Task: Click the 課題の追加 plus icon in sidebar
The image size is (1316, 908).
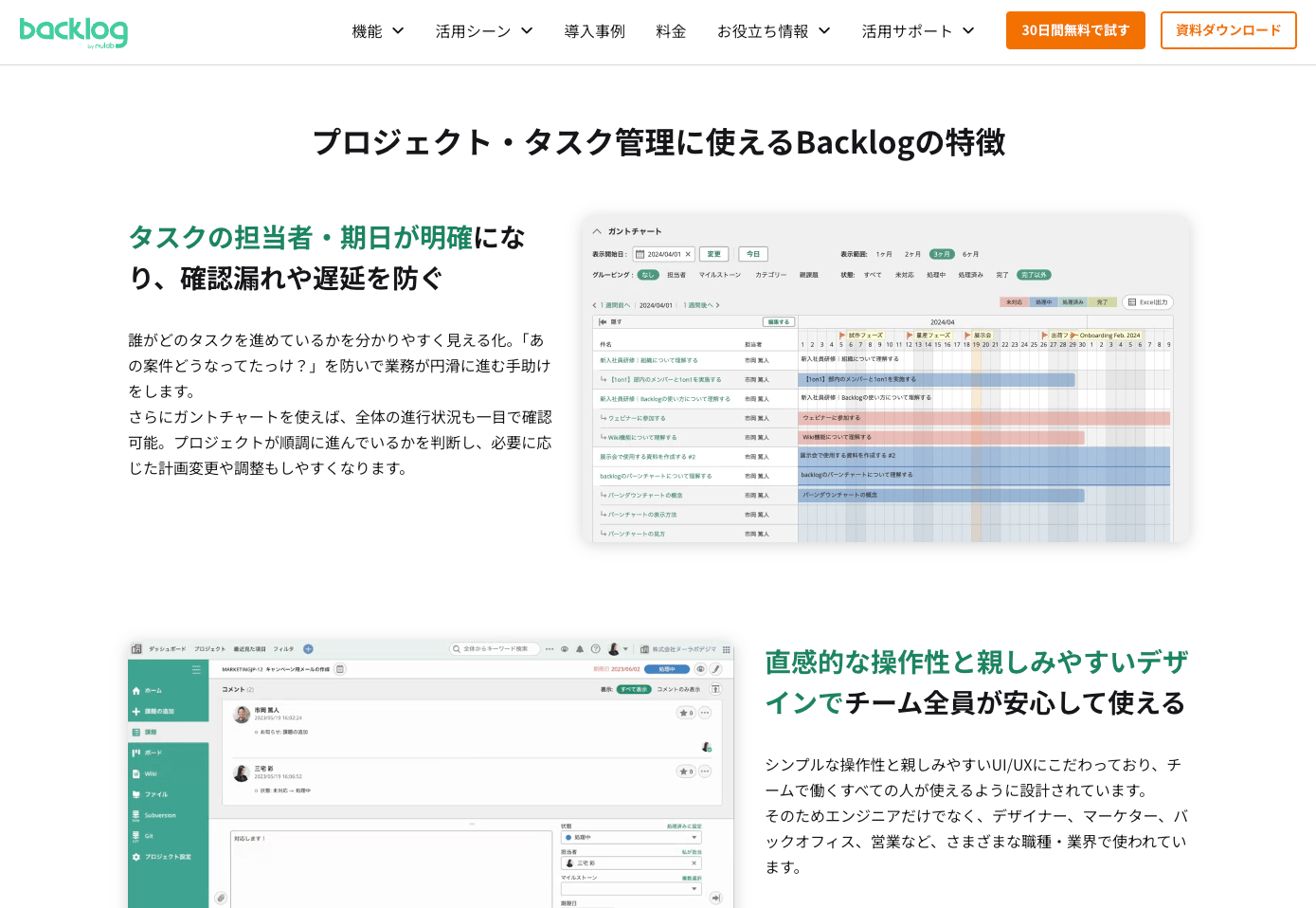Action: pos(136,712)
